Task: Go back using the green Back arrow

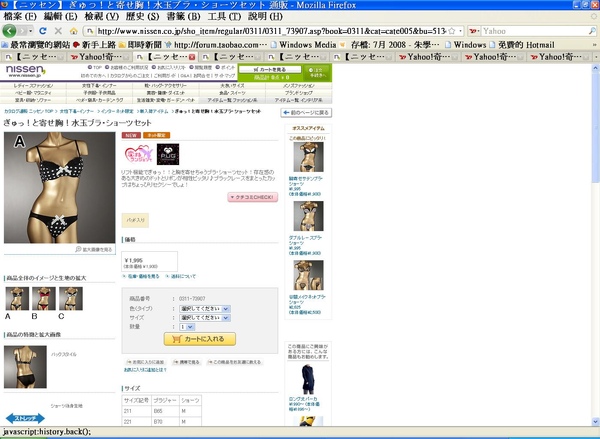Action: (9, 31)
